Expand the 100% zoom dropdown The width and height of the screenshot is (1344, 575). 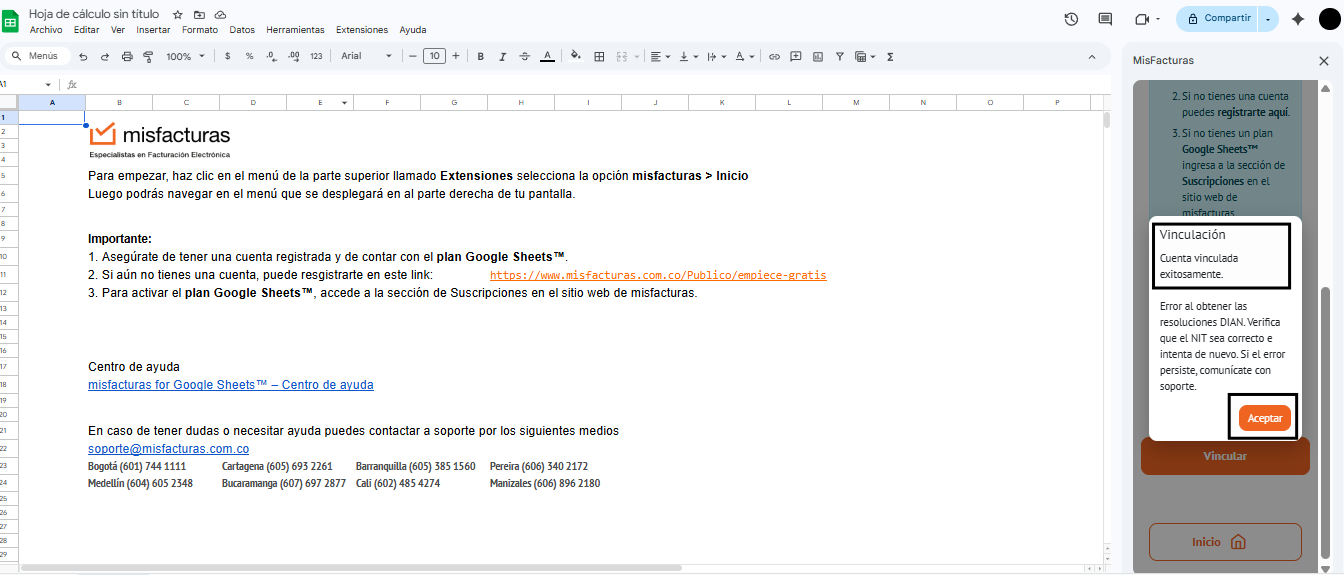[184, 57]
